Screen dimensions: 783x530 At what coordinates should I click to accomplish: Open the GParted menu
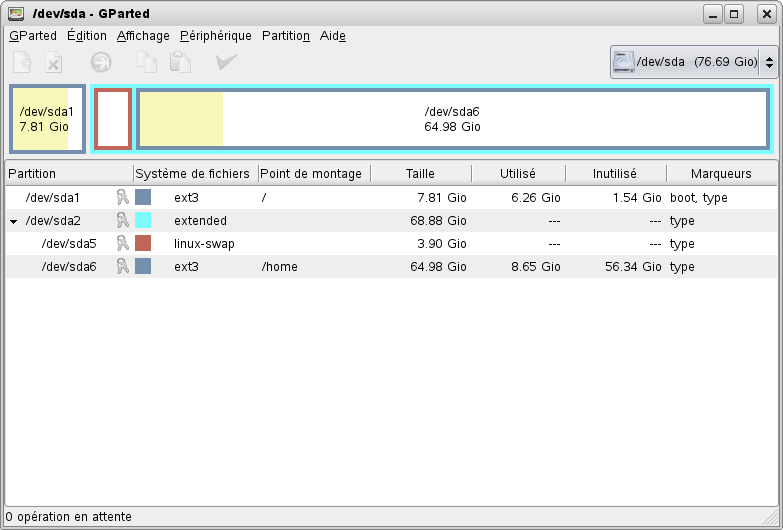[33, 36]
